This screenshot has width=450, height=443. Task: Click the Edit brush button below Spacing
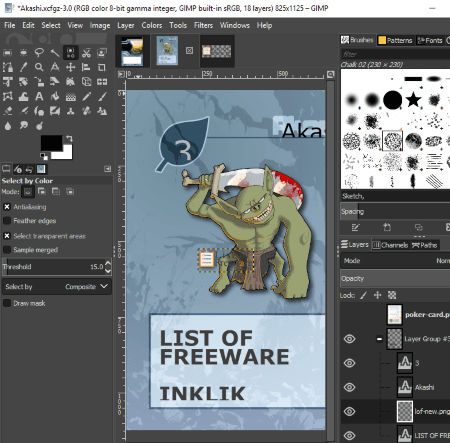[355, 228]
